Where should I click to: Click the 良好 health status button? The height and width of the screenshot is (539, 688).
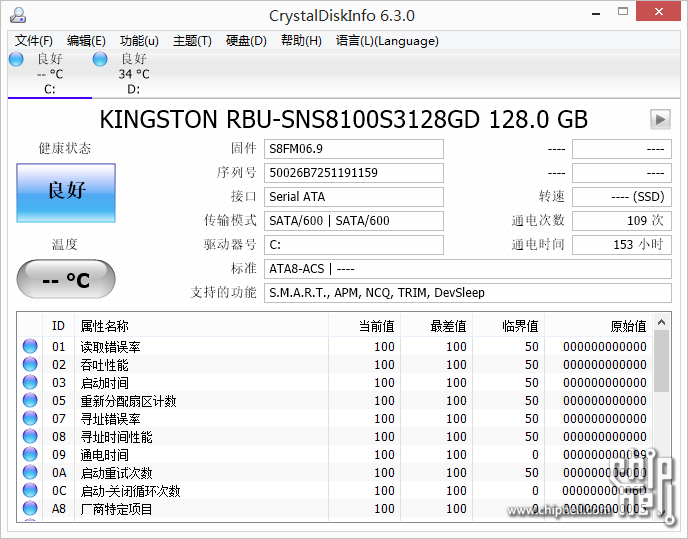pos(66,193)
